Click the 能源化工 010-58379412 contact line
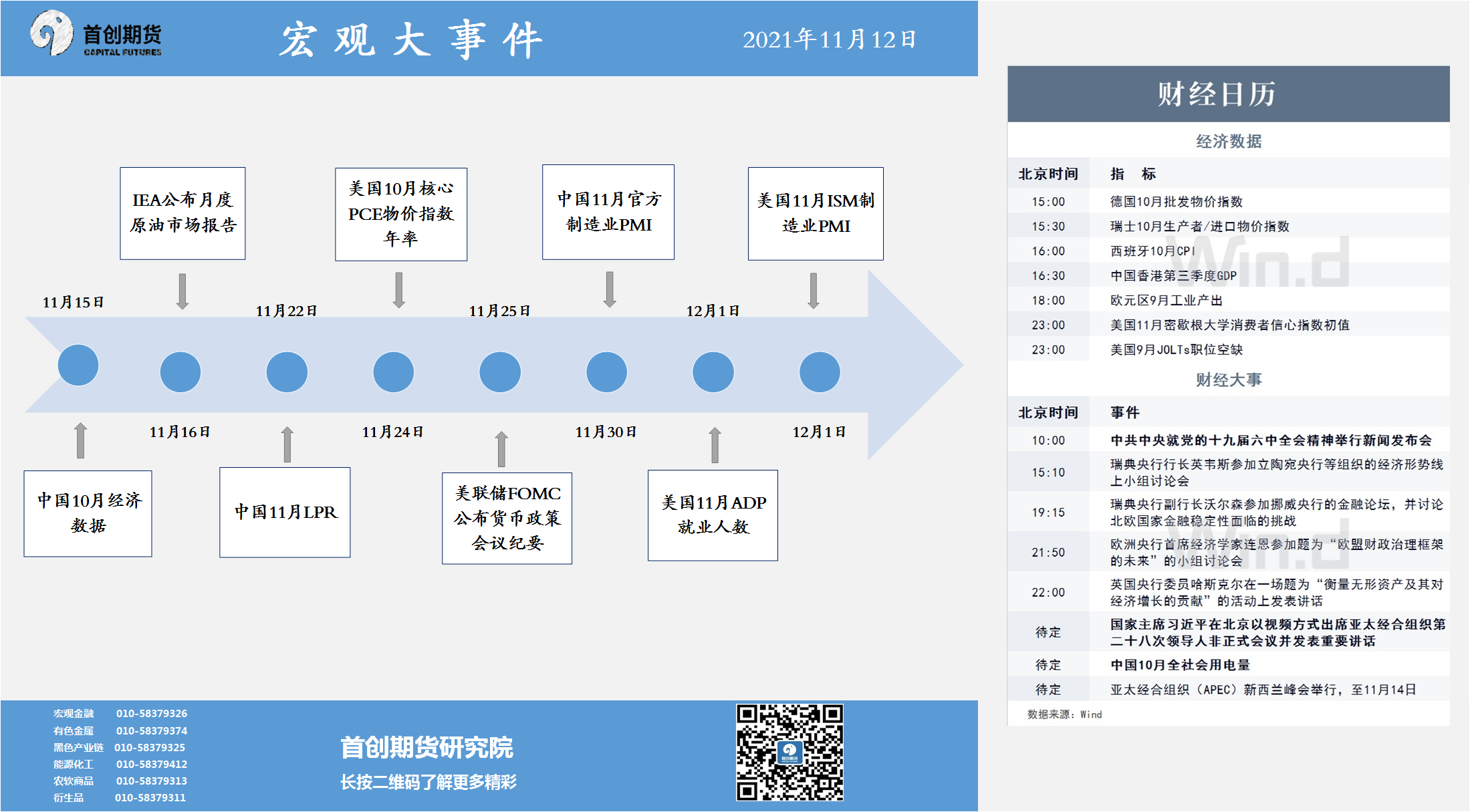 (x=120, y=764)
